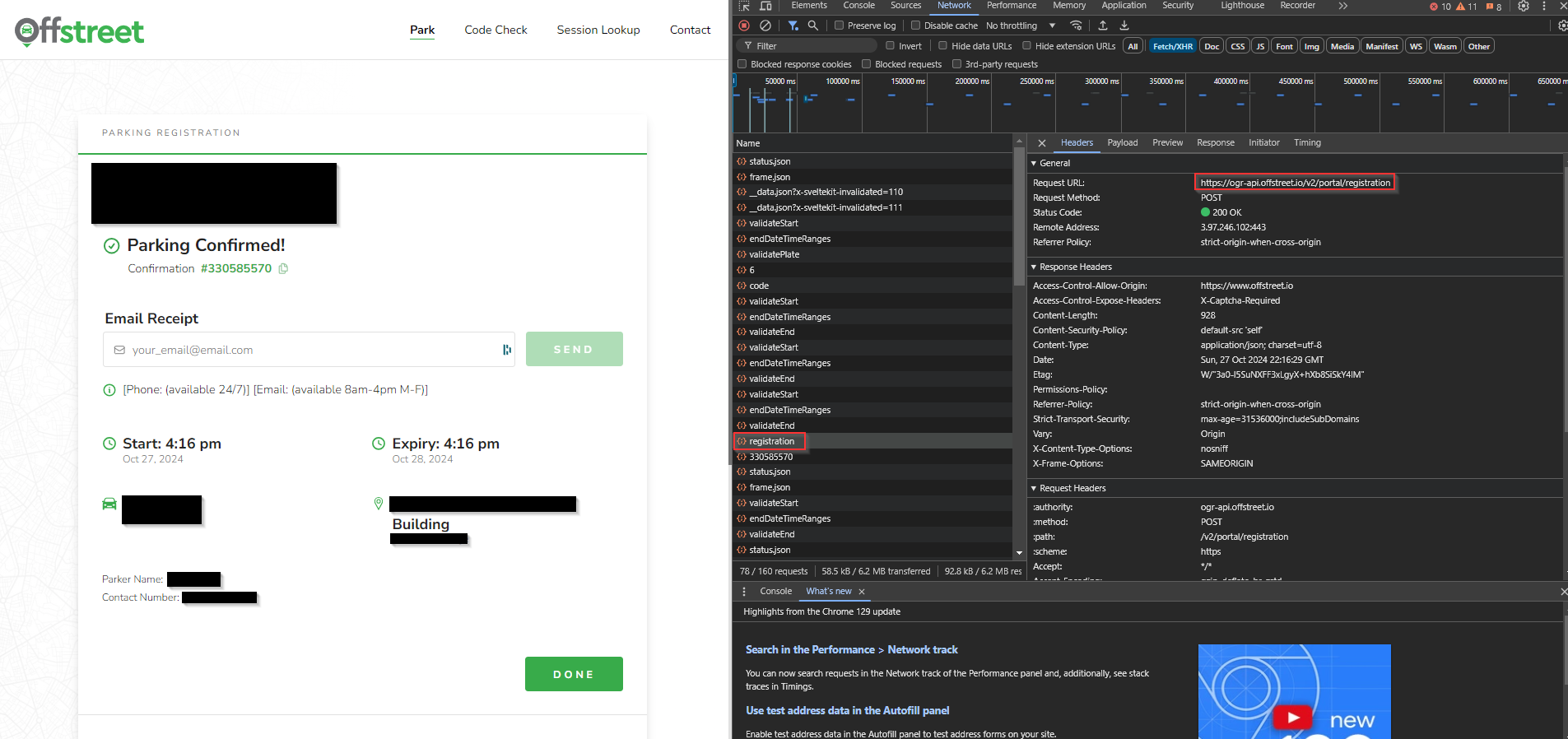The width and height of the screenshot is (1568, 739).
Task: Click the network overview timeline strip
Action: click(1150, 103)
